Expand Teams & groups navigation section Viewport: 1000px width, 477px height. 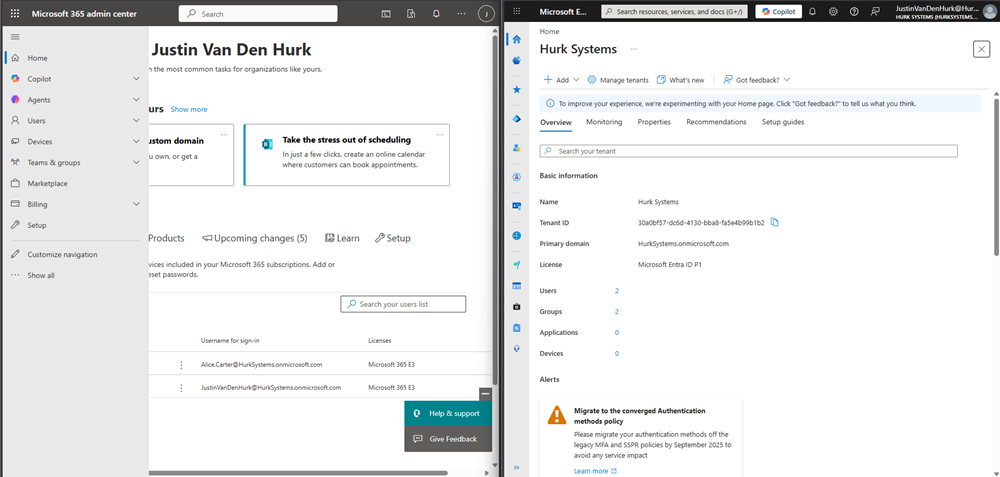click(x=136, y=163)
